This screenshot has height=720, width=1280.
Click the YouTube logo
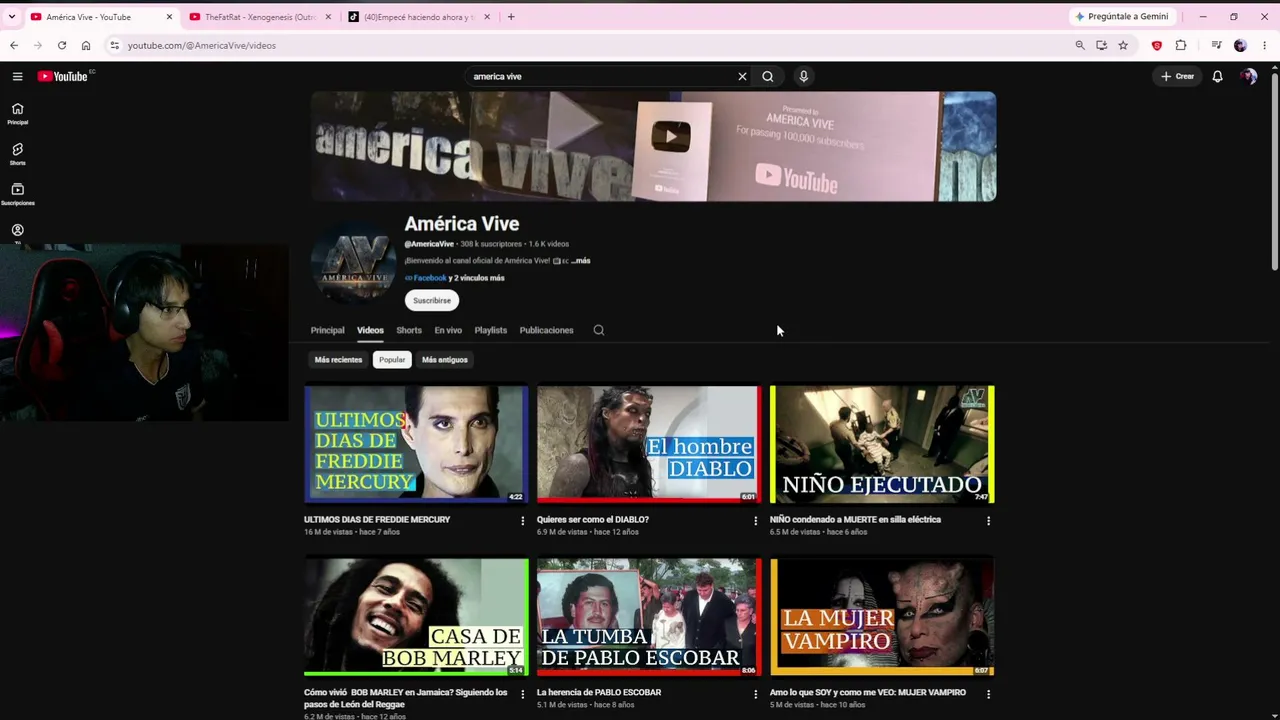(x=62, y=76)
